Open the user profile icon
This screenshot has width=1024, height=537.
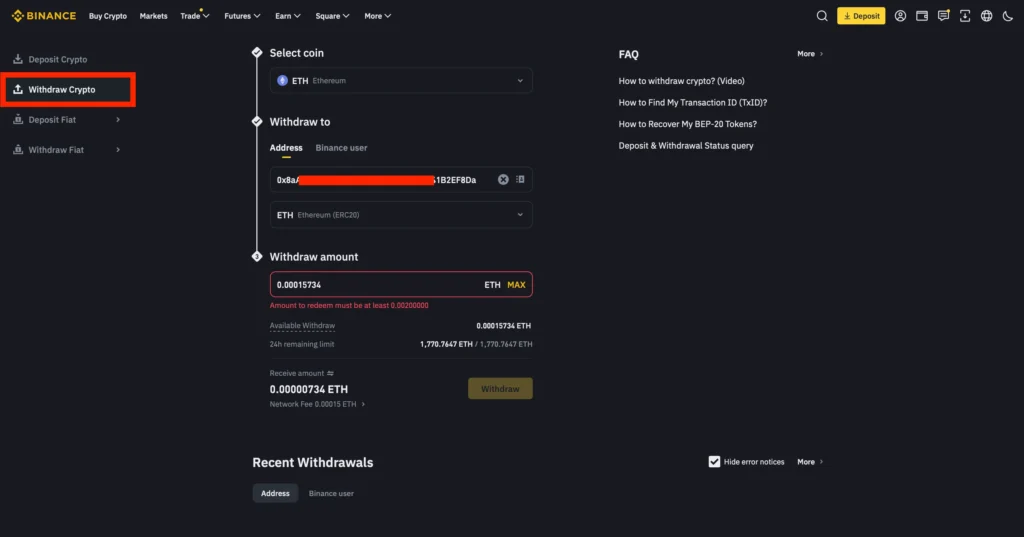point(900,16)
